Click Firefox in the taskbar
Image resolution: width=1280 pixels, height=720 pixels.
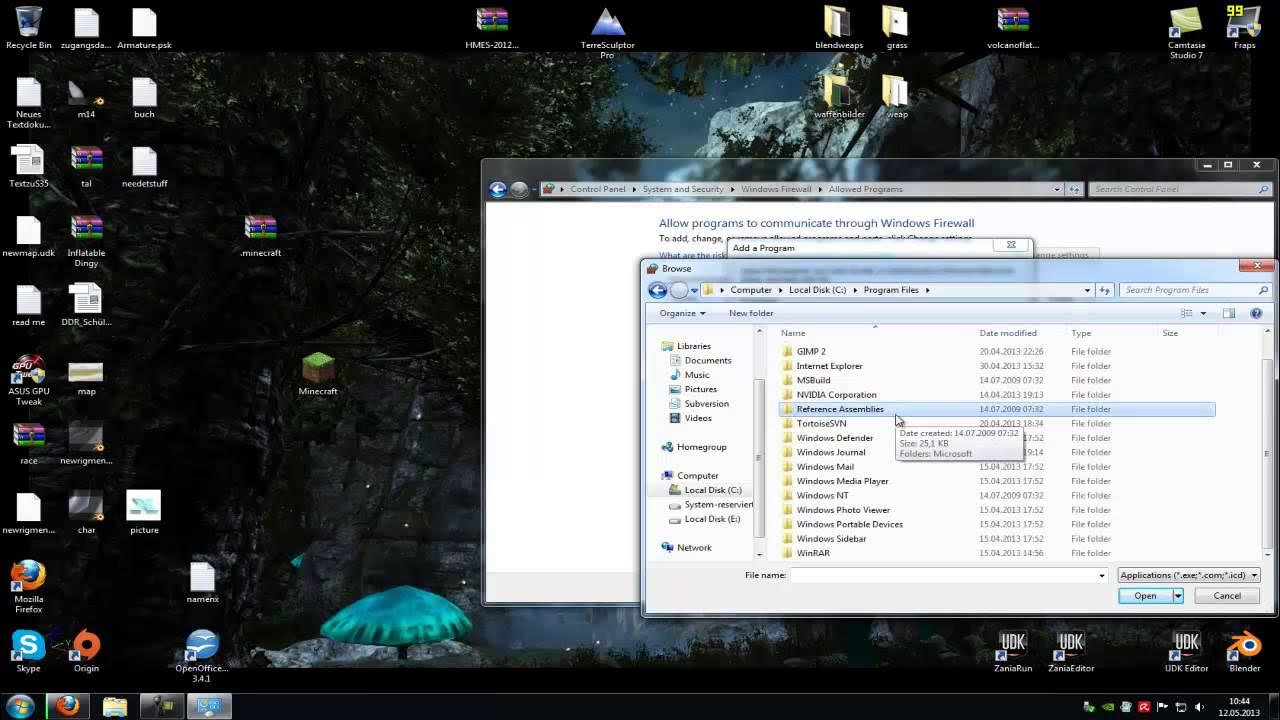click(x=67, y=706)
